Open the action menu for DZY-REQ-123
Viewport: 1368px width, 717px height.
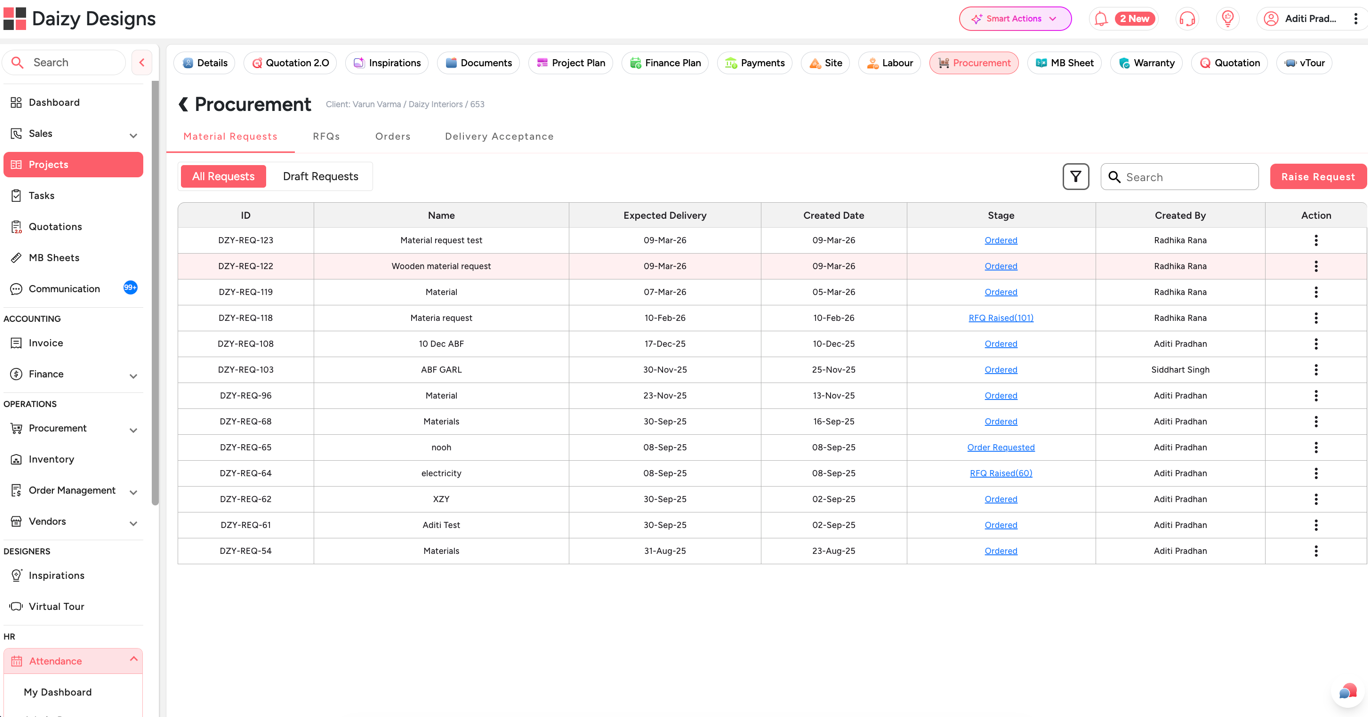point(1316,240)
